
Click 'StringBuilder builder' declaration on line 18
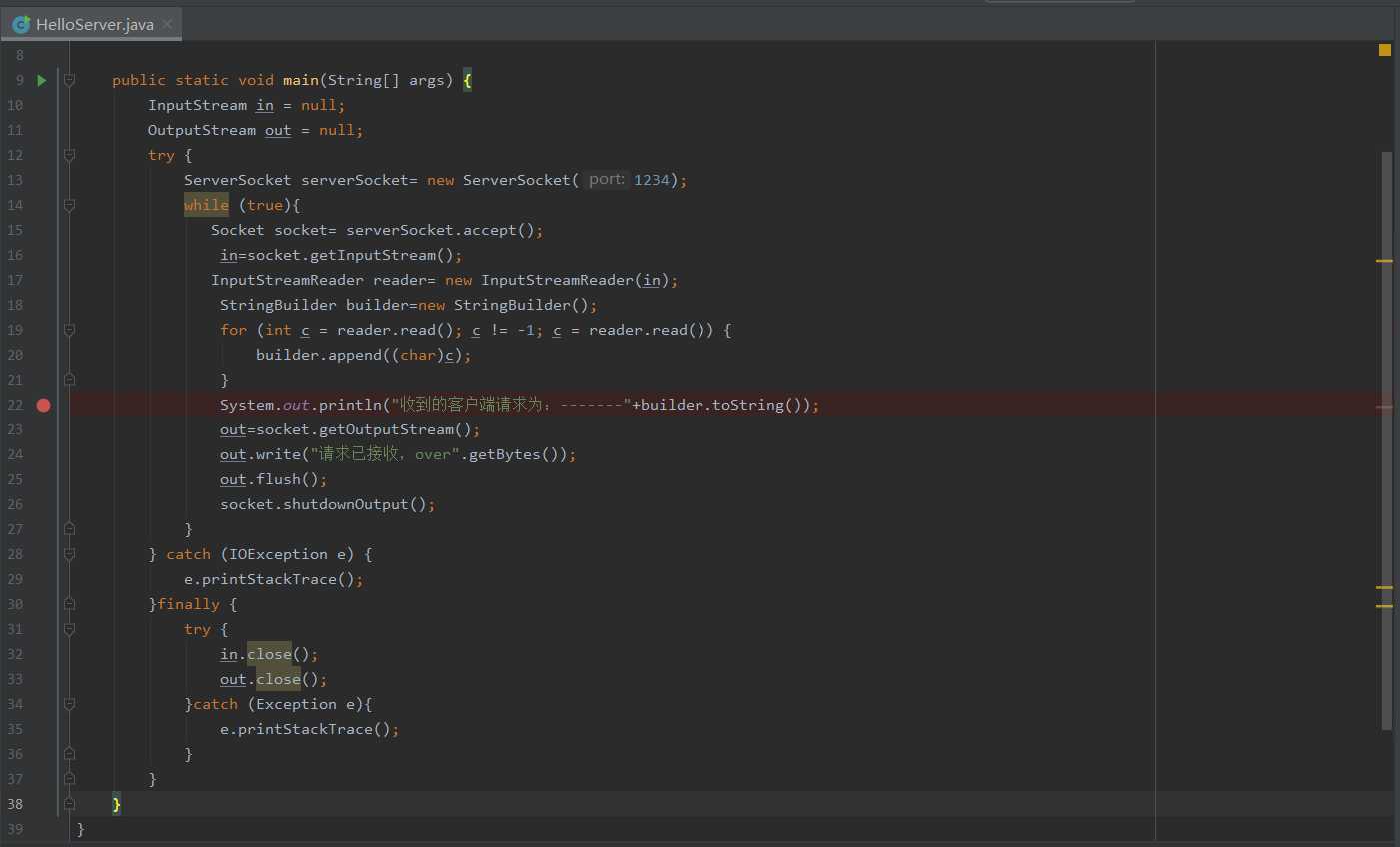click(x=314, y=305)
